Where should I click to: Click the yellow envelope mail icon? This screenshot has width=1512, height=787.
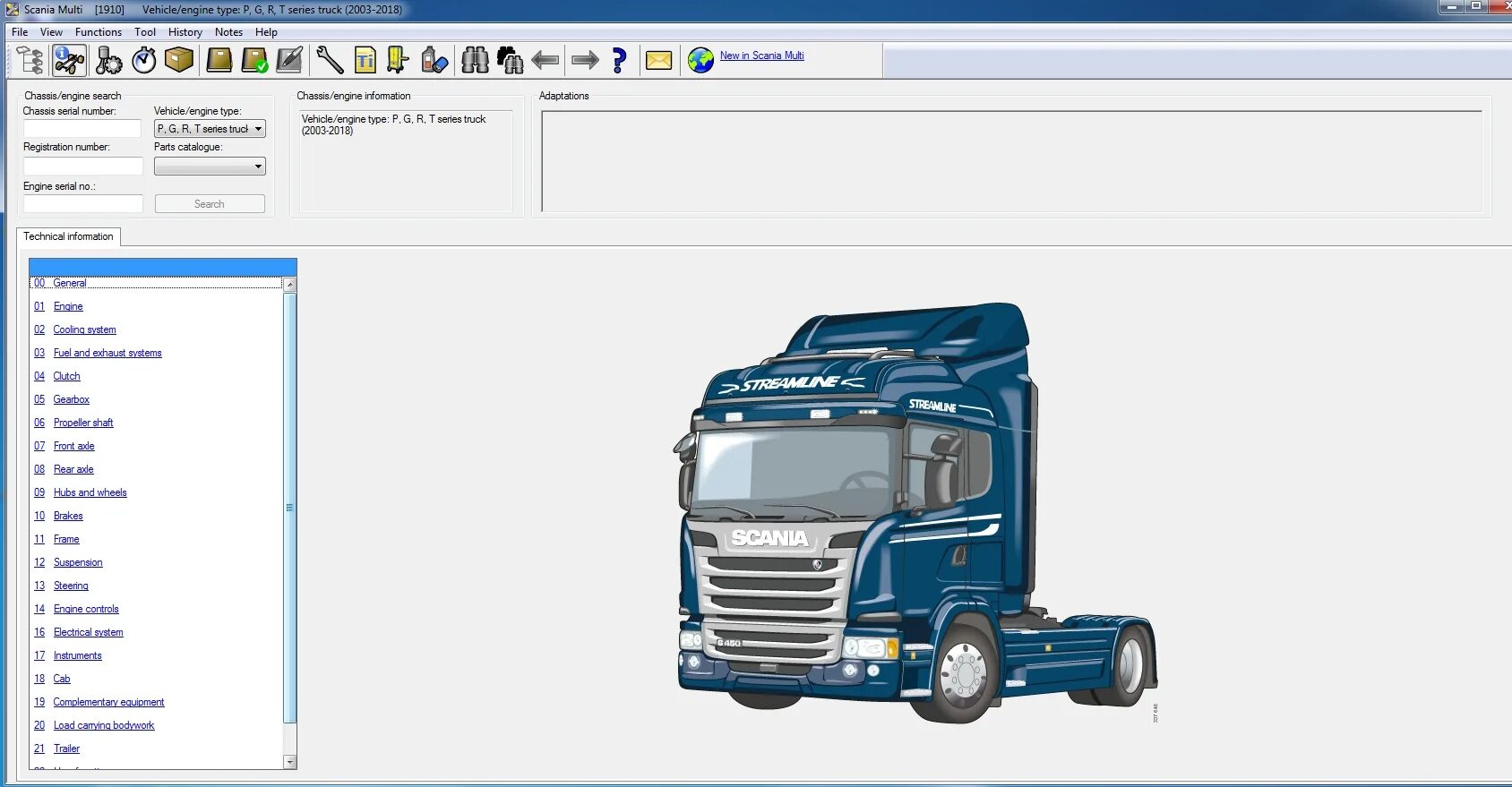(658, 60)
